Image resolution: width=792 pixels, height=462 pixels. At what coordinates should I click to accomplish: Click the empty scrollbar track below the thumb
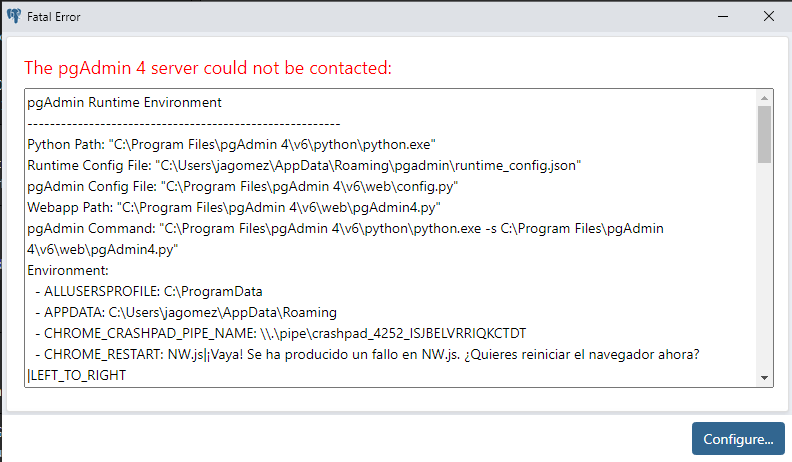tap(765, 270)
